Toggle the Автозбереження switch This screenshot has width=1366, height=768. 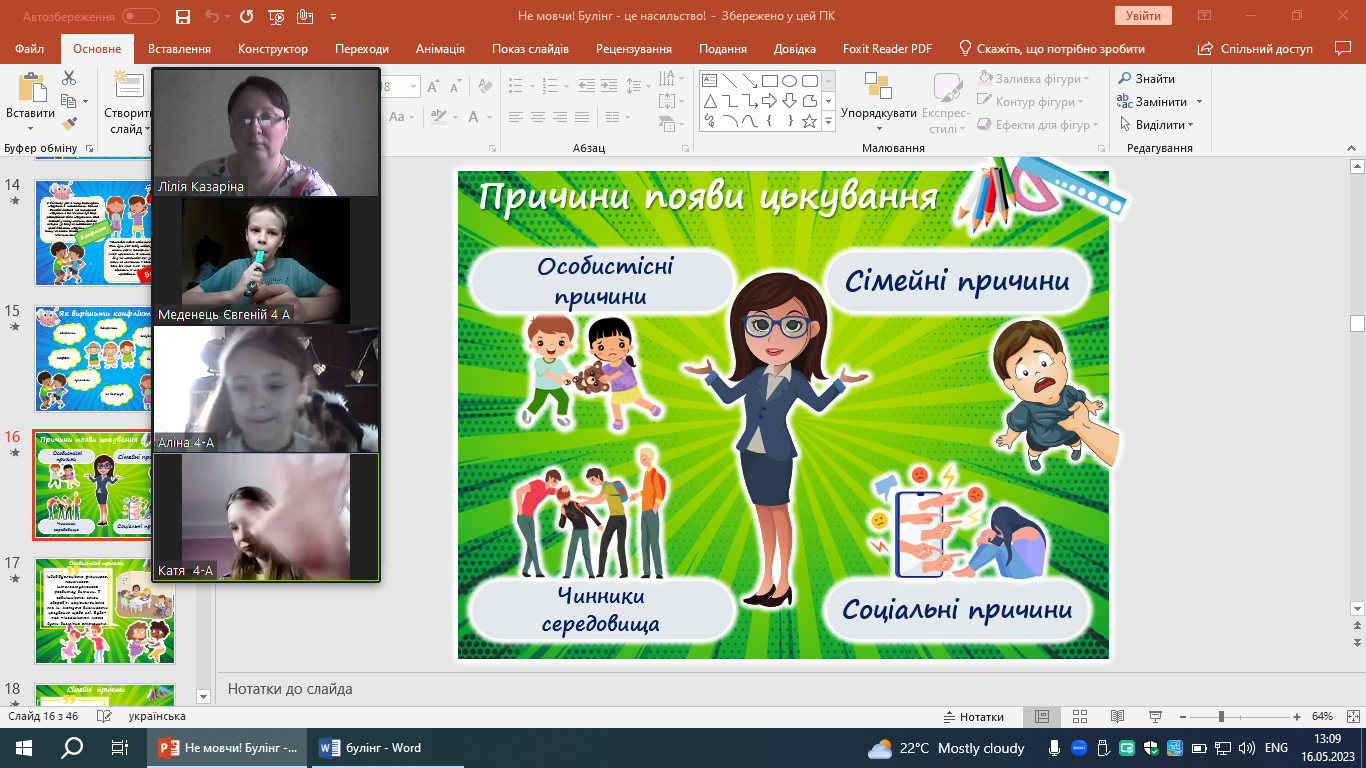pos(141,17)
